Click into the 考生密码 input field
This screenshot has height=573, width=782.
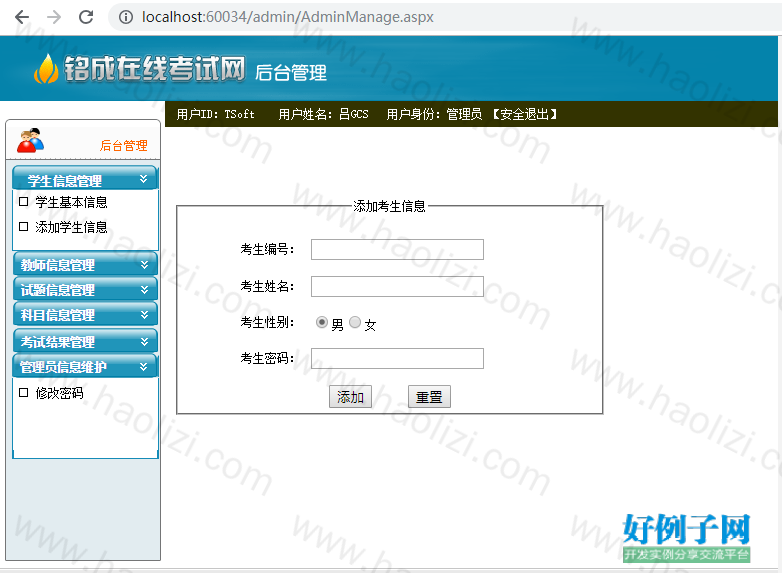click(397, 359)
